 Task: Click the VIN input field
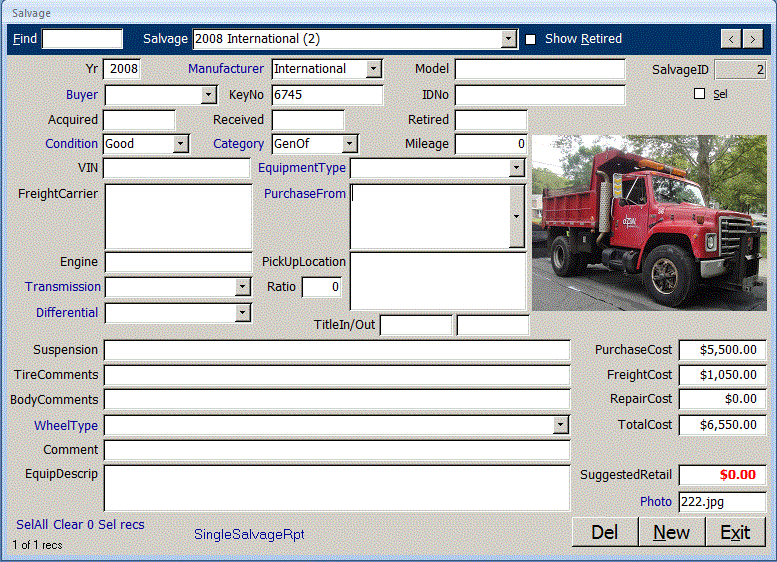[x=176, y=168]
